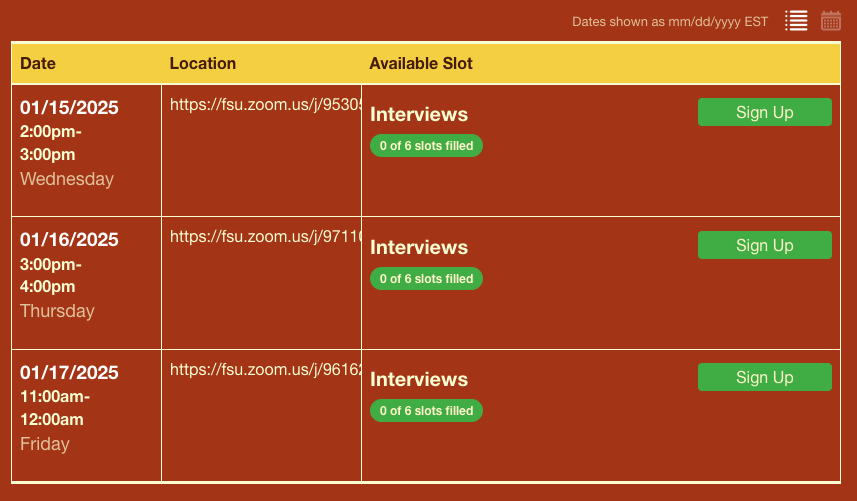857x501 pixels.
Task: Click the EST date format note
Action: [669, 21]
